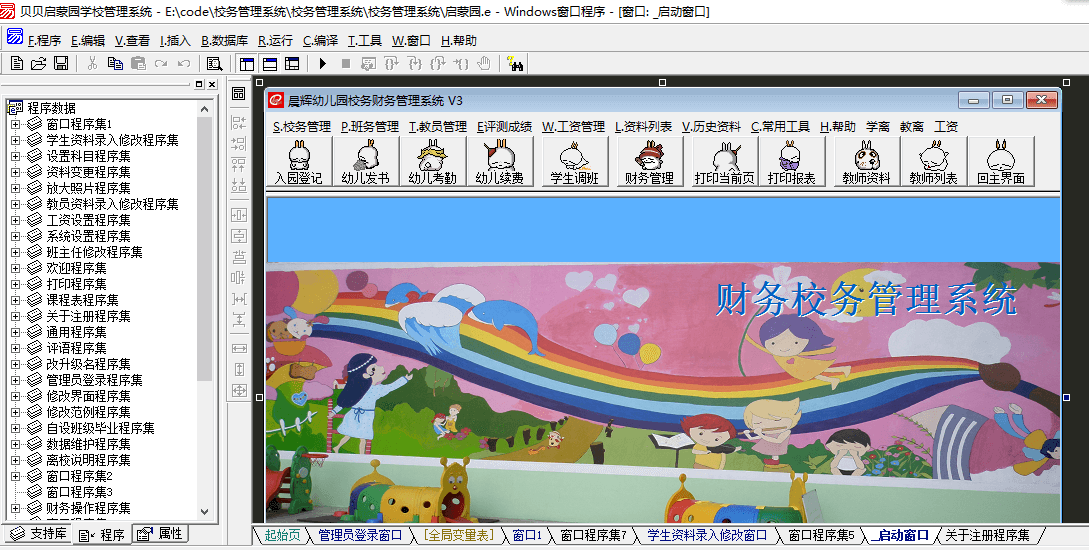Screen dimensions: 1089x550
Task: Click the find binoculars toolbar icon
Action: (x=516, y=64)
